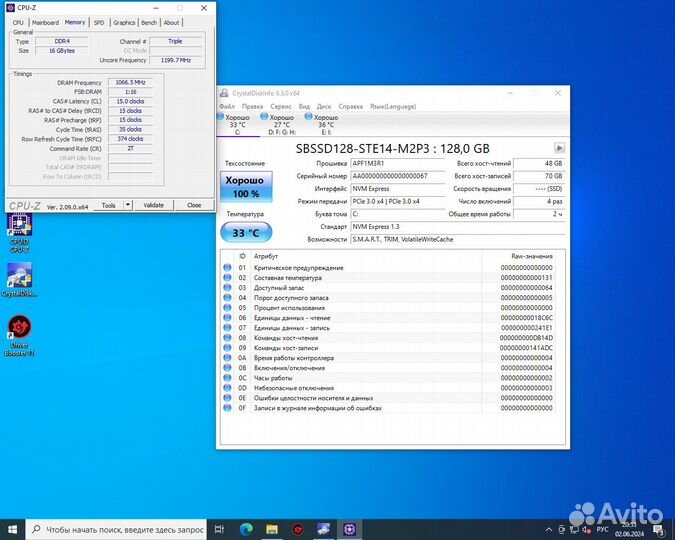Open the Справка menu in CrystalDiskInfo
The image size is (675, 540).
(350, 106)
